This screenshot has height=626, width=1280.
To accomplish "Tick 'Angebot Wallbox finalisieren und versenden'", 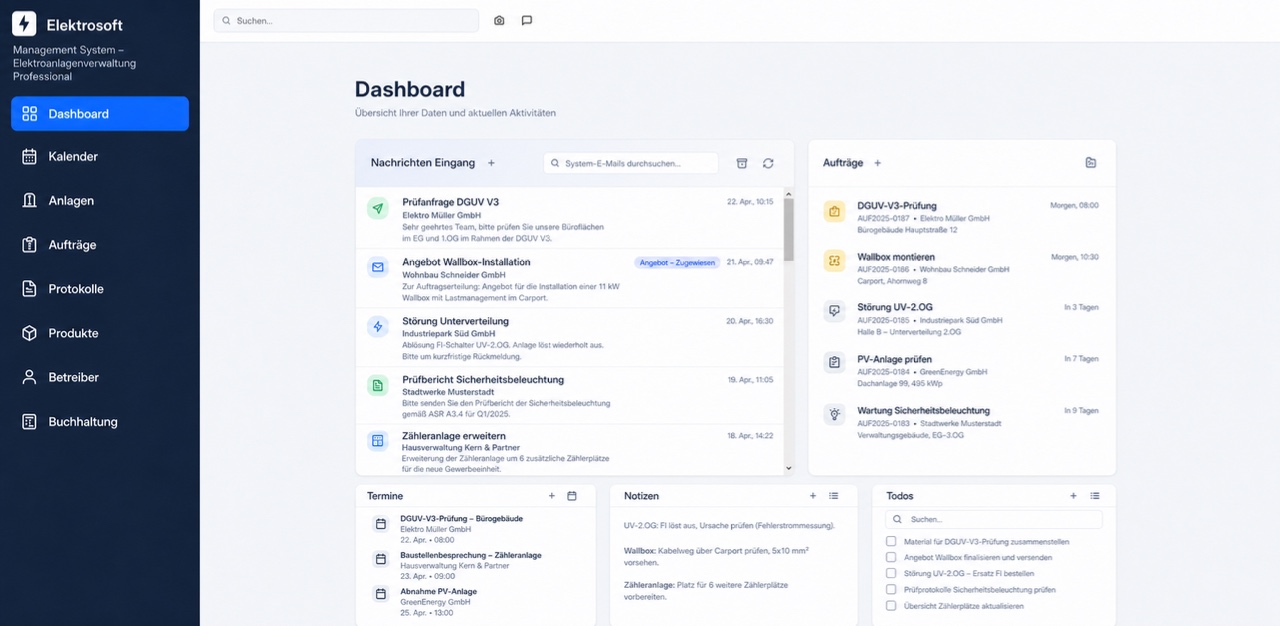I will point(891,557).
